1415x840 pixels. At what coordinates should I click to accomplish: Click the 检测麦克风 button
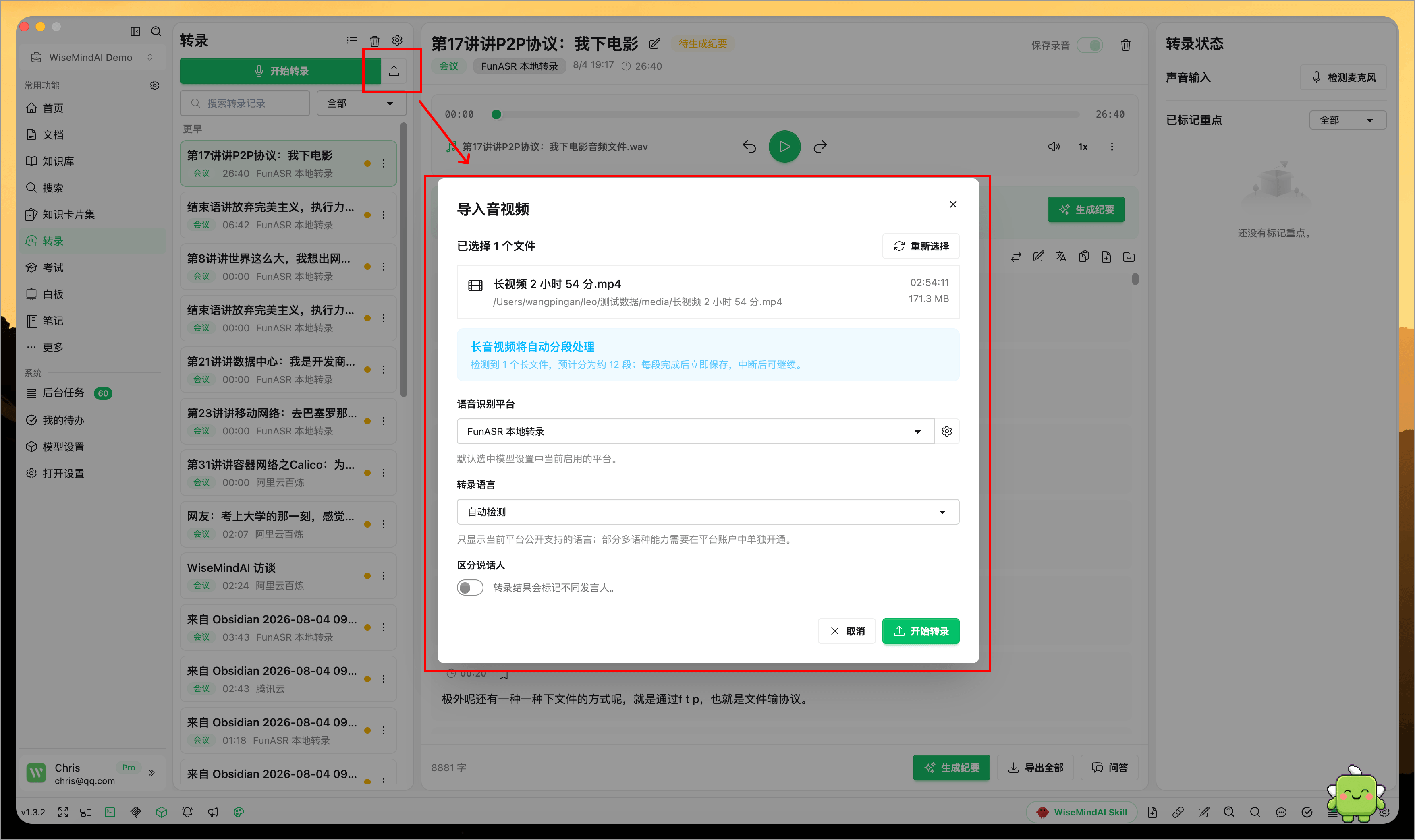pos(1343,78)
